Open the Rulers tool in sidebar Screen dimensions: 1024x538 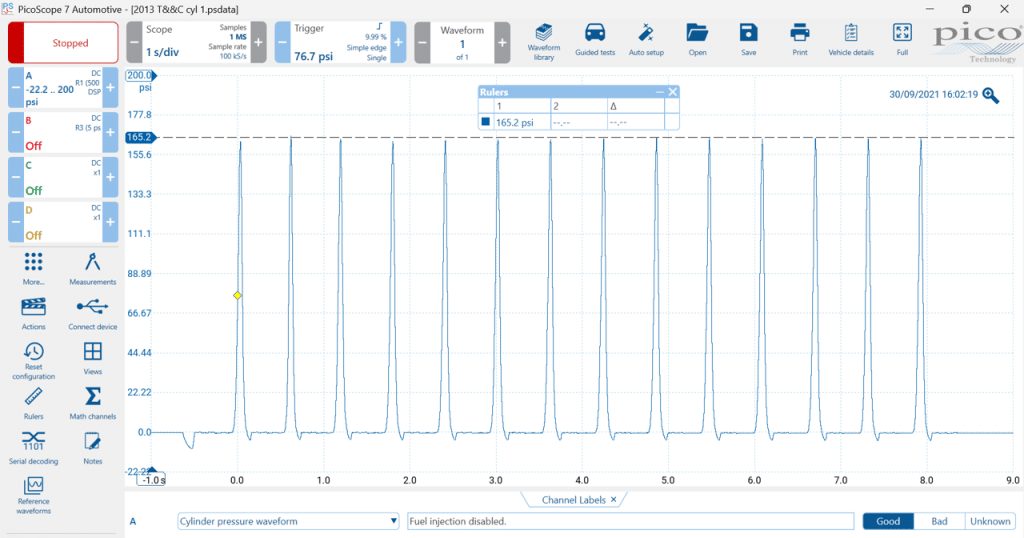click(x=33, y=403)
